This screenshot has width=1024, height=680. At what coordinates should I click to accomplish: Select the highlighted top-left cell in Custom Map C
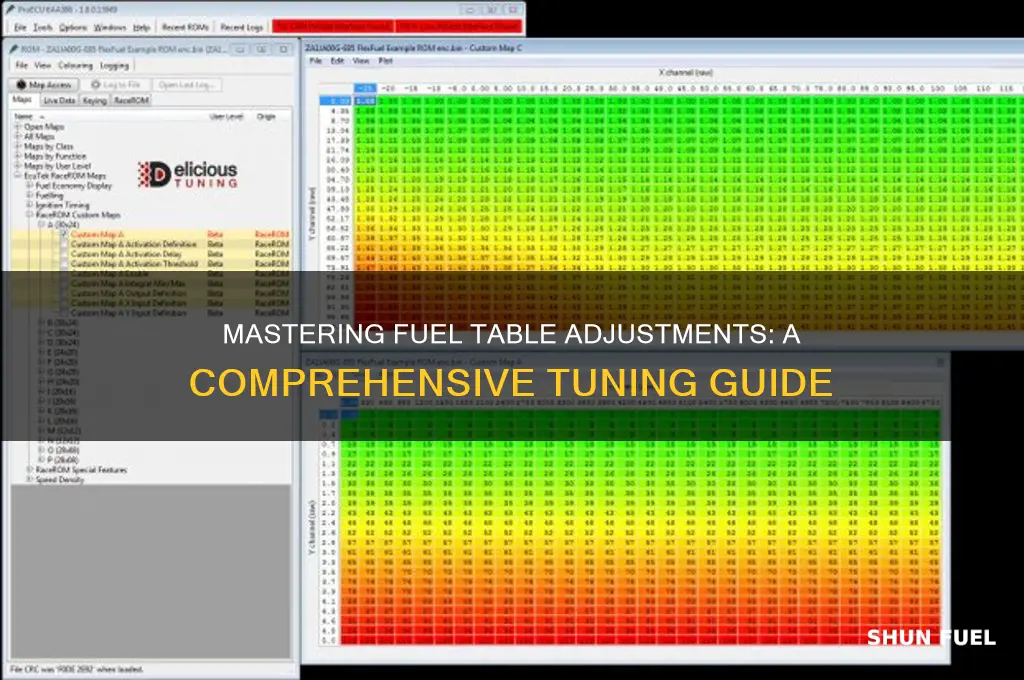[x=366, y=101]
